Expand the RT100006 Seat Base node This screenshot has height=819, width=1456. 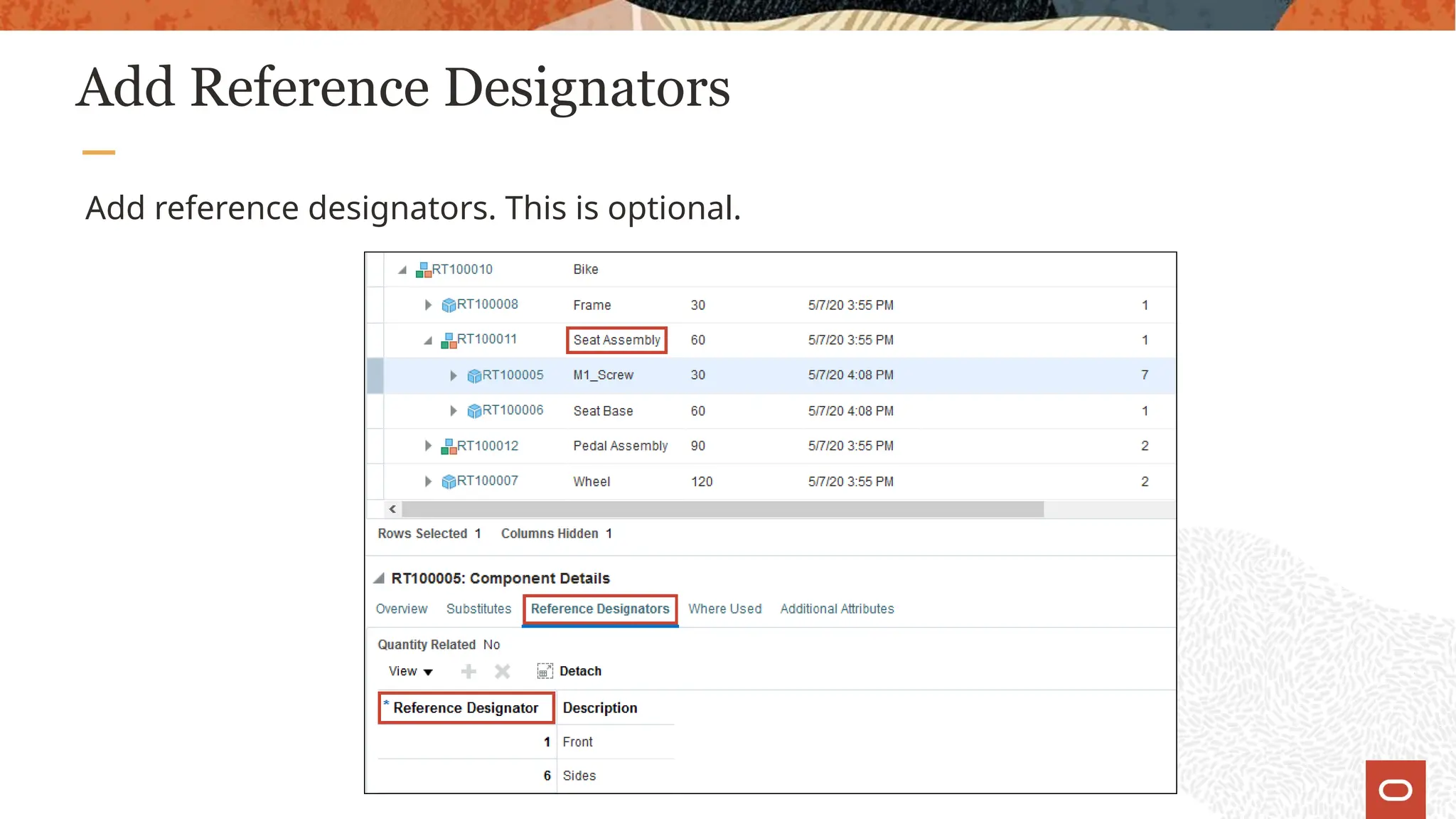tap(454, 411)
